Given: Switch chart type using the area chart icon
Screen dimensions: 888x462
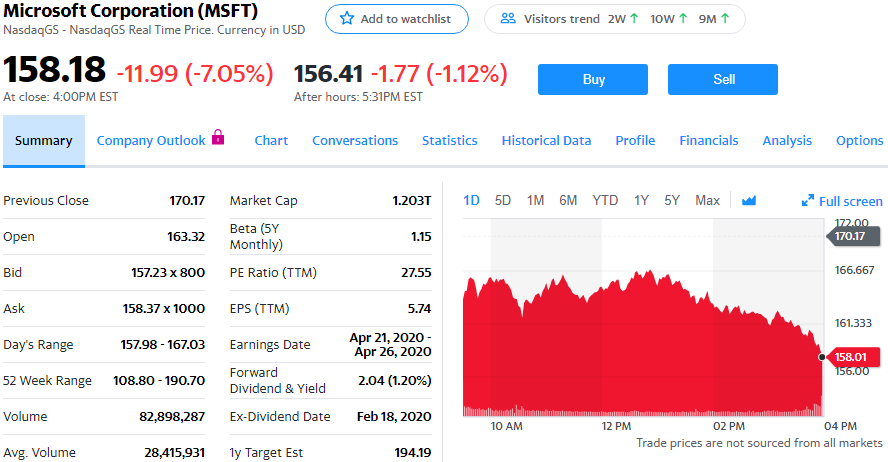Looking at the screenshot, I should click(749, 201).
